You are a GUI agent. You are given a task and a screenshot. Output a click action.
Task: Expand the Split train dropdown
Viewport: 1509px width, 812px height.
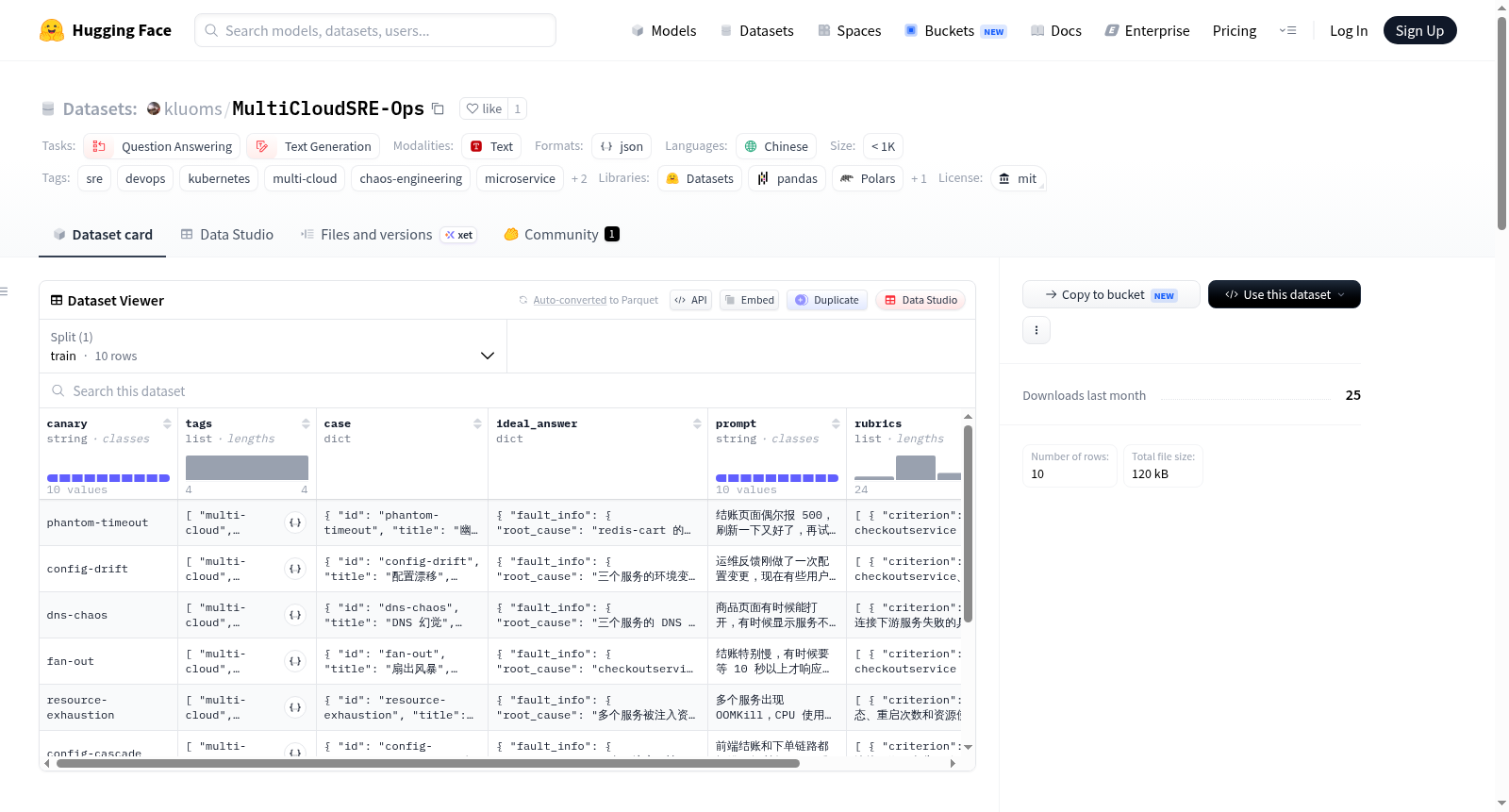(x=274, y=346)
